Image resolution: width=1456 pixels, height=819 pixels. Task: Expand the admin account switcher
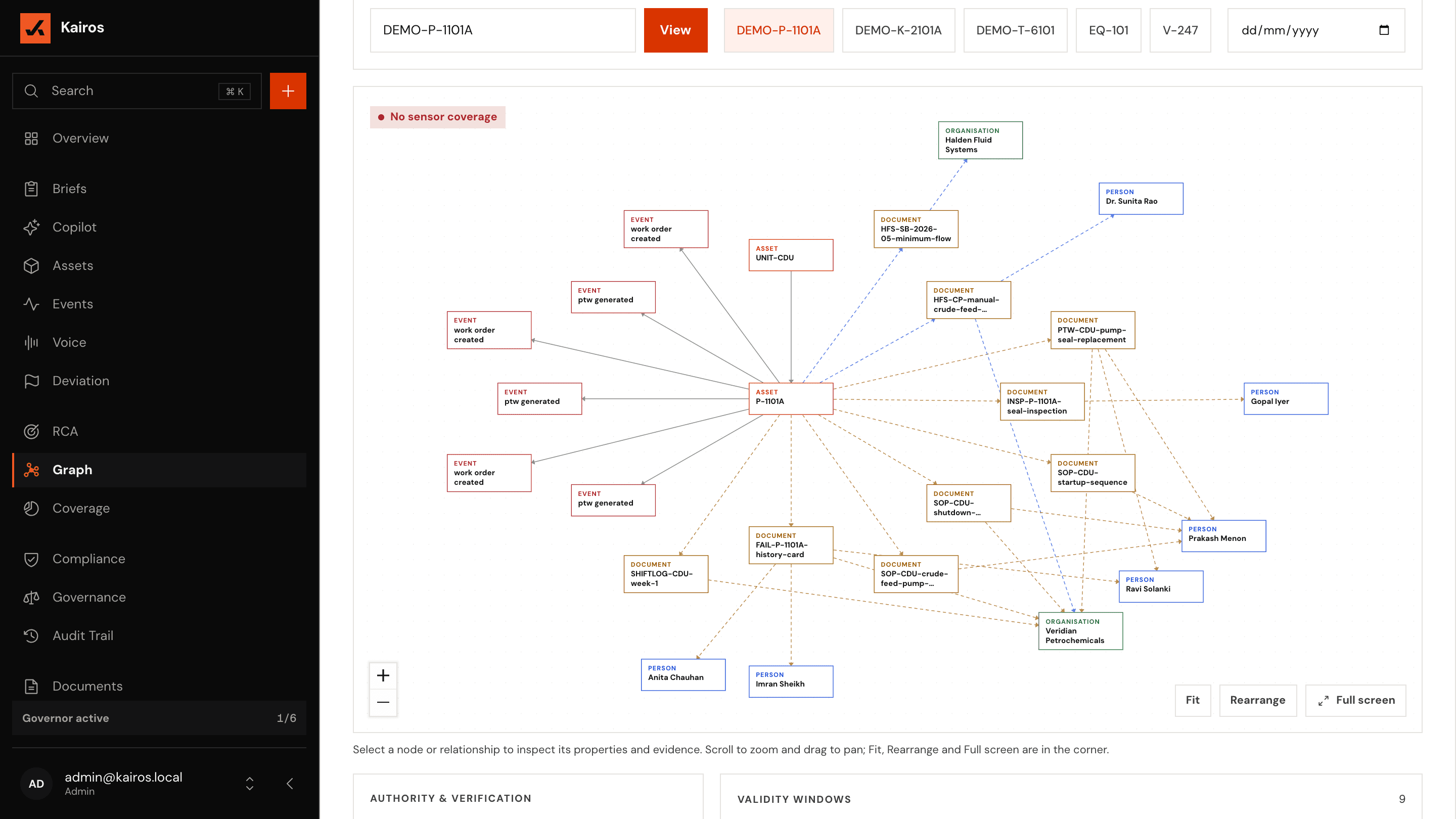tap(249, 784)
